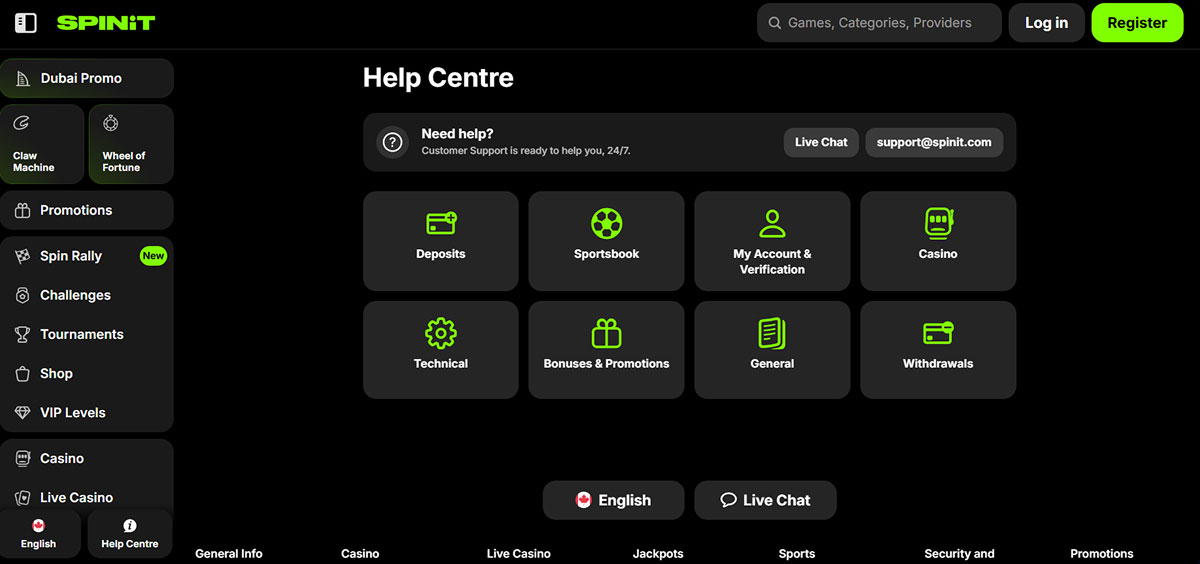Open VIP Levels in the sidebar
This screenshot has width=1200, height=564.
pos(72,412)
